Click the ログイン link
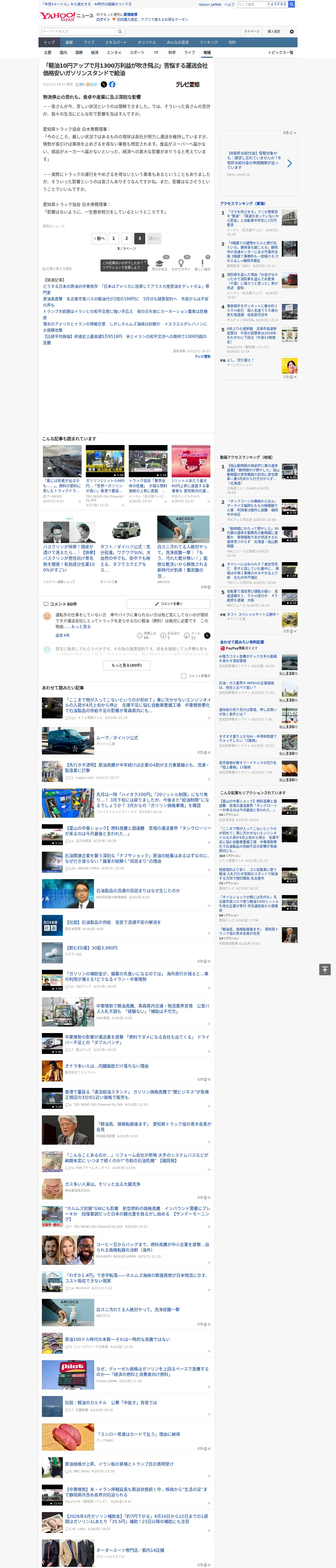 [103, 20]
